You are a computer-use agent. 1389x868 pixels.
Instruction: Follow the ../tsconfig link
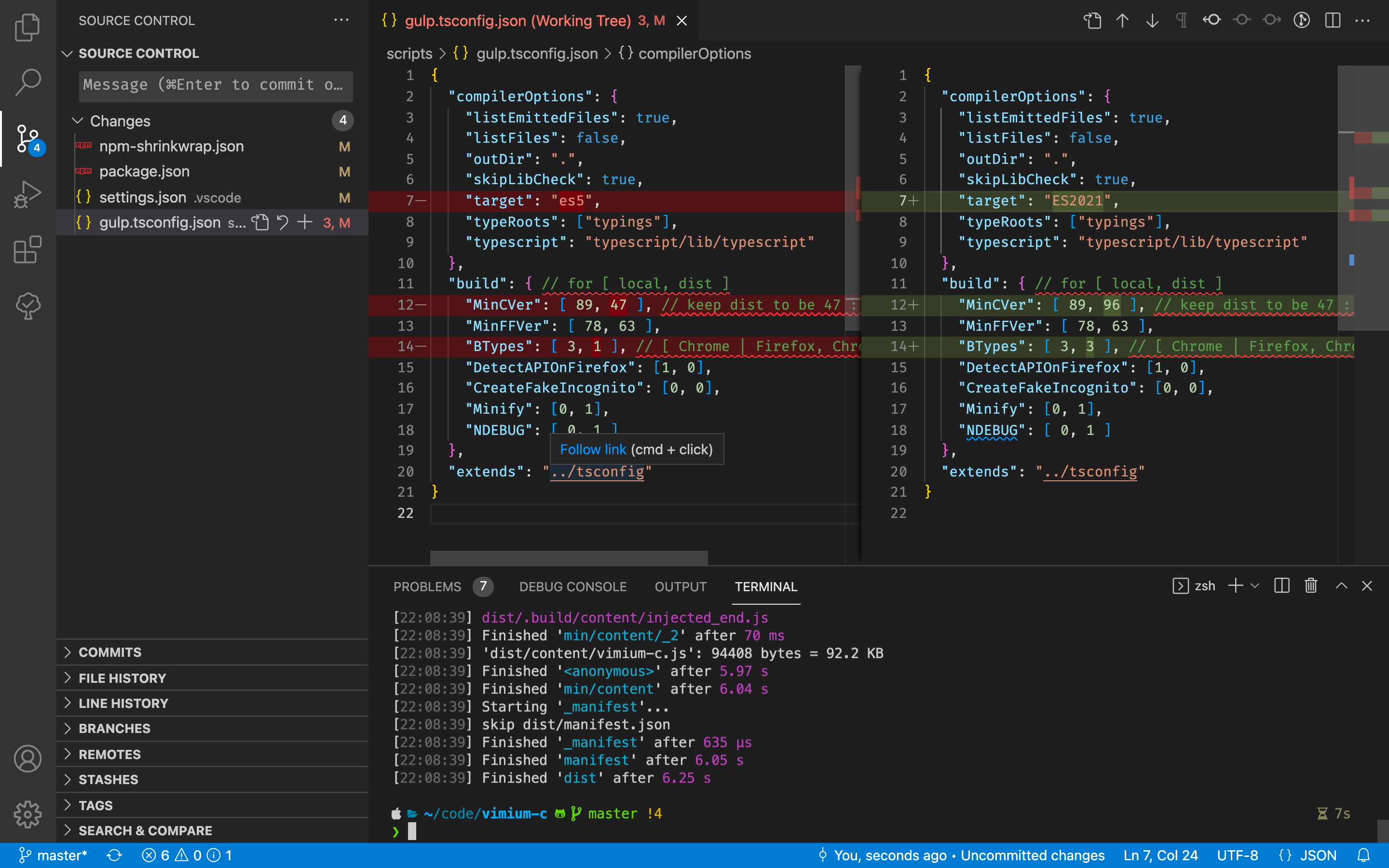click(x=597, y=471)
